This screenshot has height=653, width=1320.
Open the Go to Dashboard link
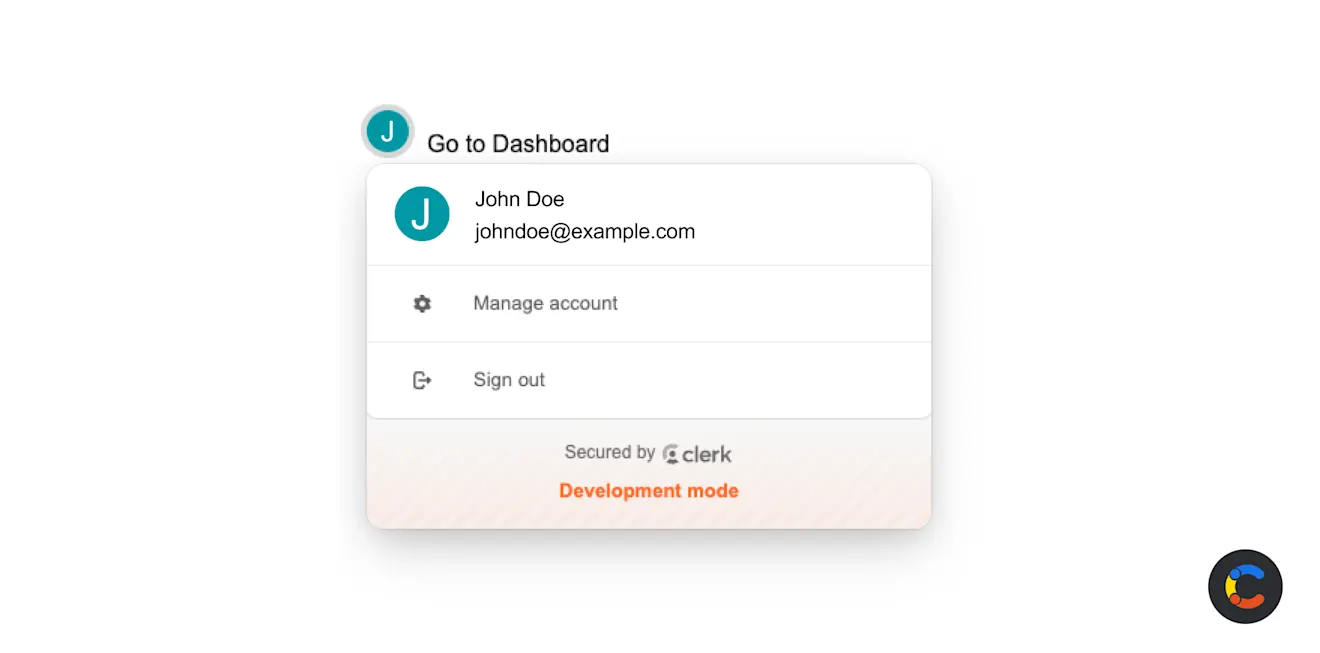[x=518, y=144]
